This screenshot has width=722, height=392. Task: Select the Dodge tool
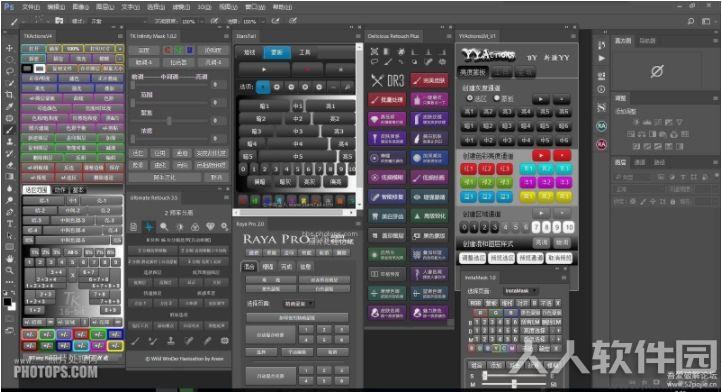point(9,200)
